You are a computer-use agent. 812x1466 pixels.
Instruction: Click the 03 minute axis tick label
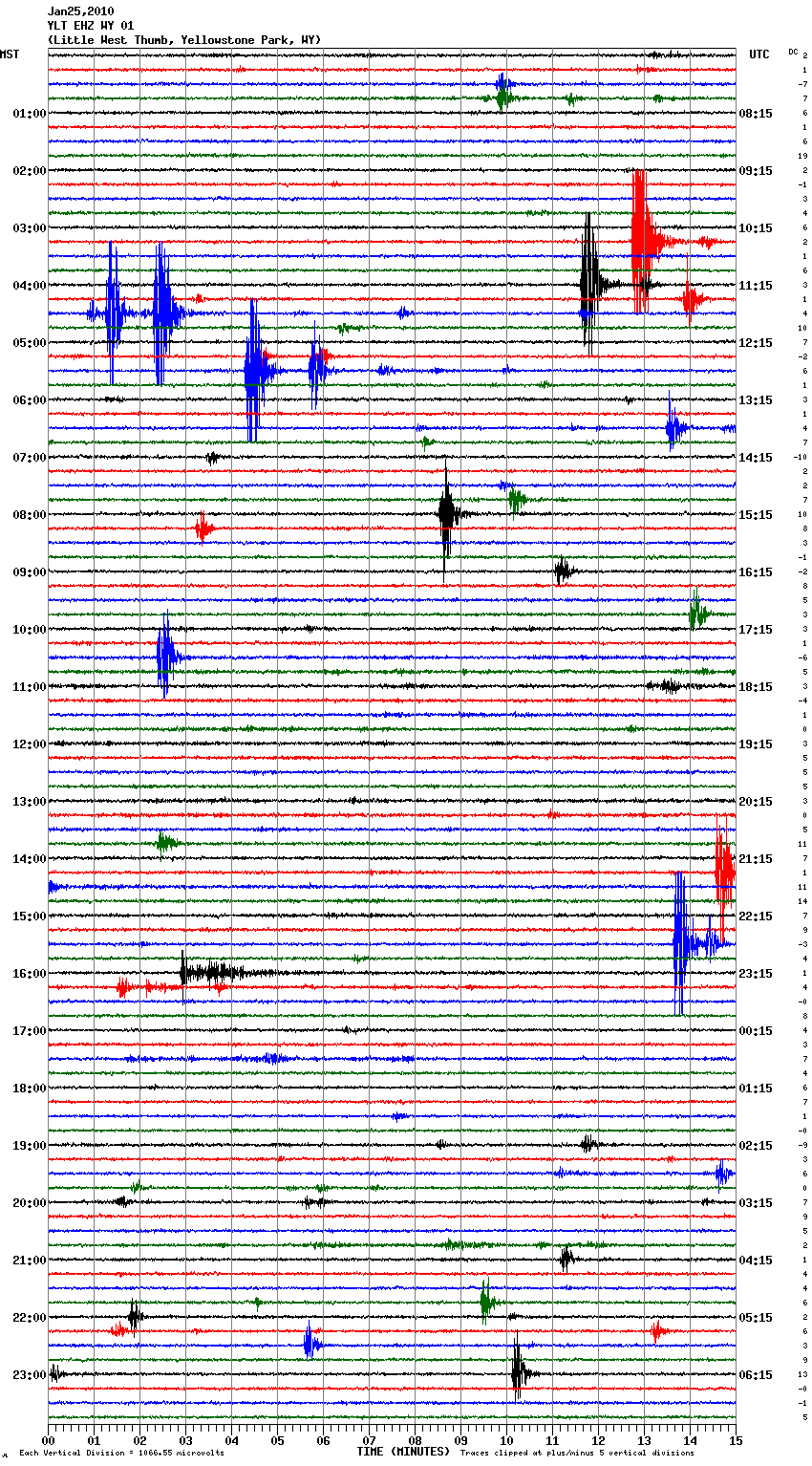pos(185,1439)
